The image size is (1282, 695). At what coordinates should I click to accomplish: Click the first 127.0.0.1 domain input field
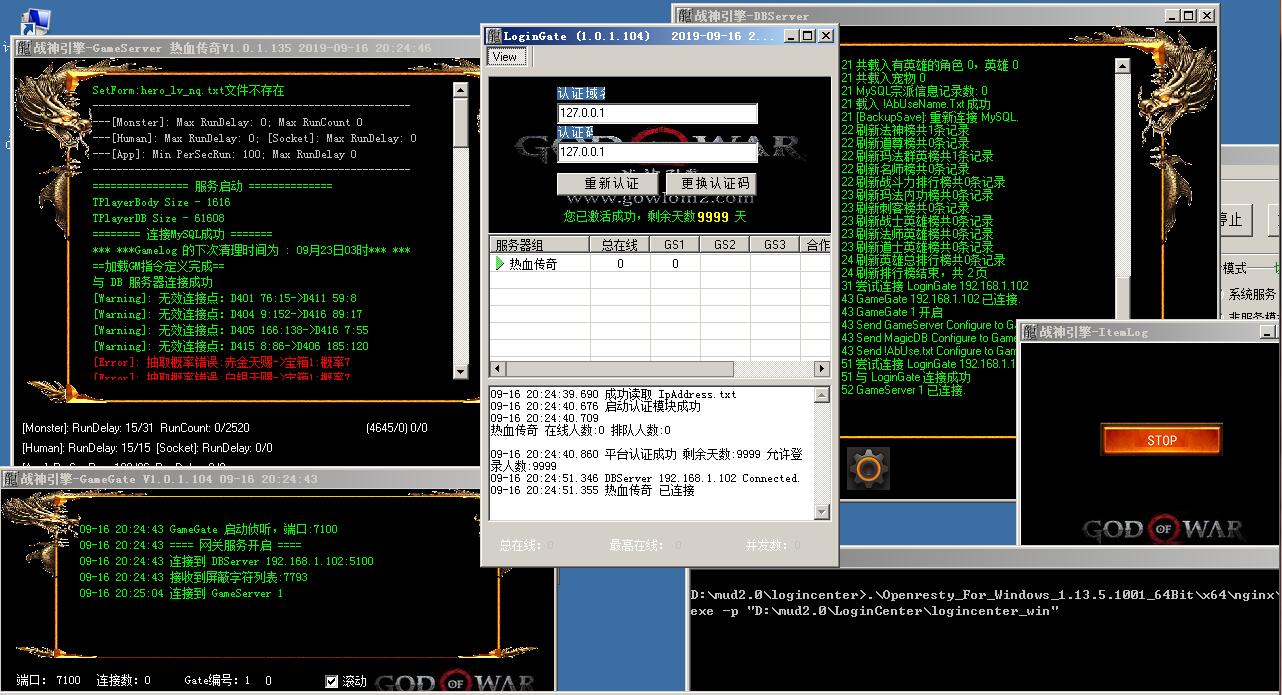coord(657,114)
